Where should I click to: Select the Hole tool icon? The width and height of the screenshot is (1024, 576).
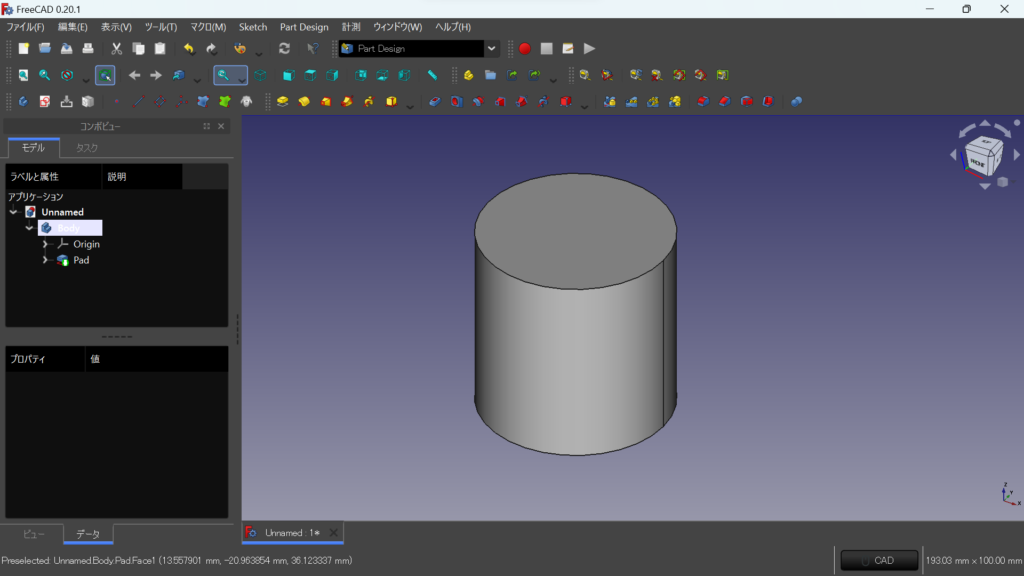pos(456,101)
